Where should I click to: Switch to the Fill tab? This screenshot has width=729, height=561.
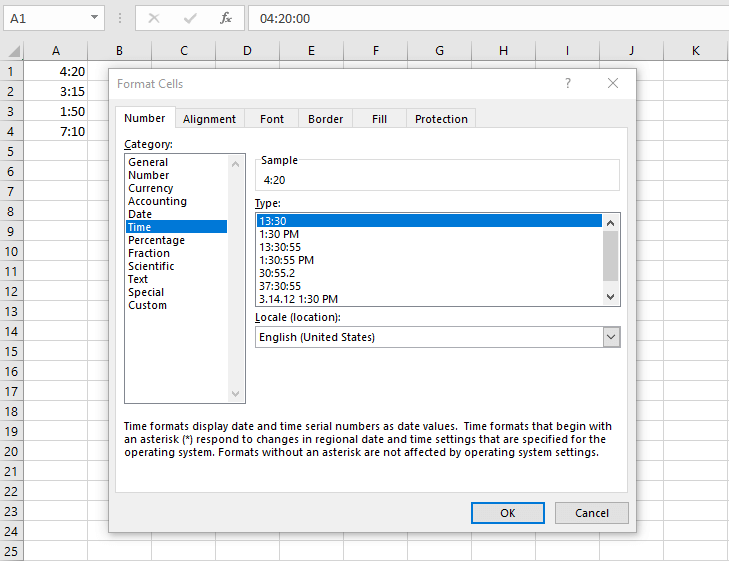click(x=379, y=119)
